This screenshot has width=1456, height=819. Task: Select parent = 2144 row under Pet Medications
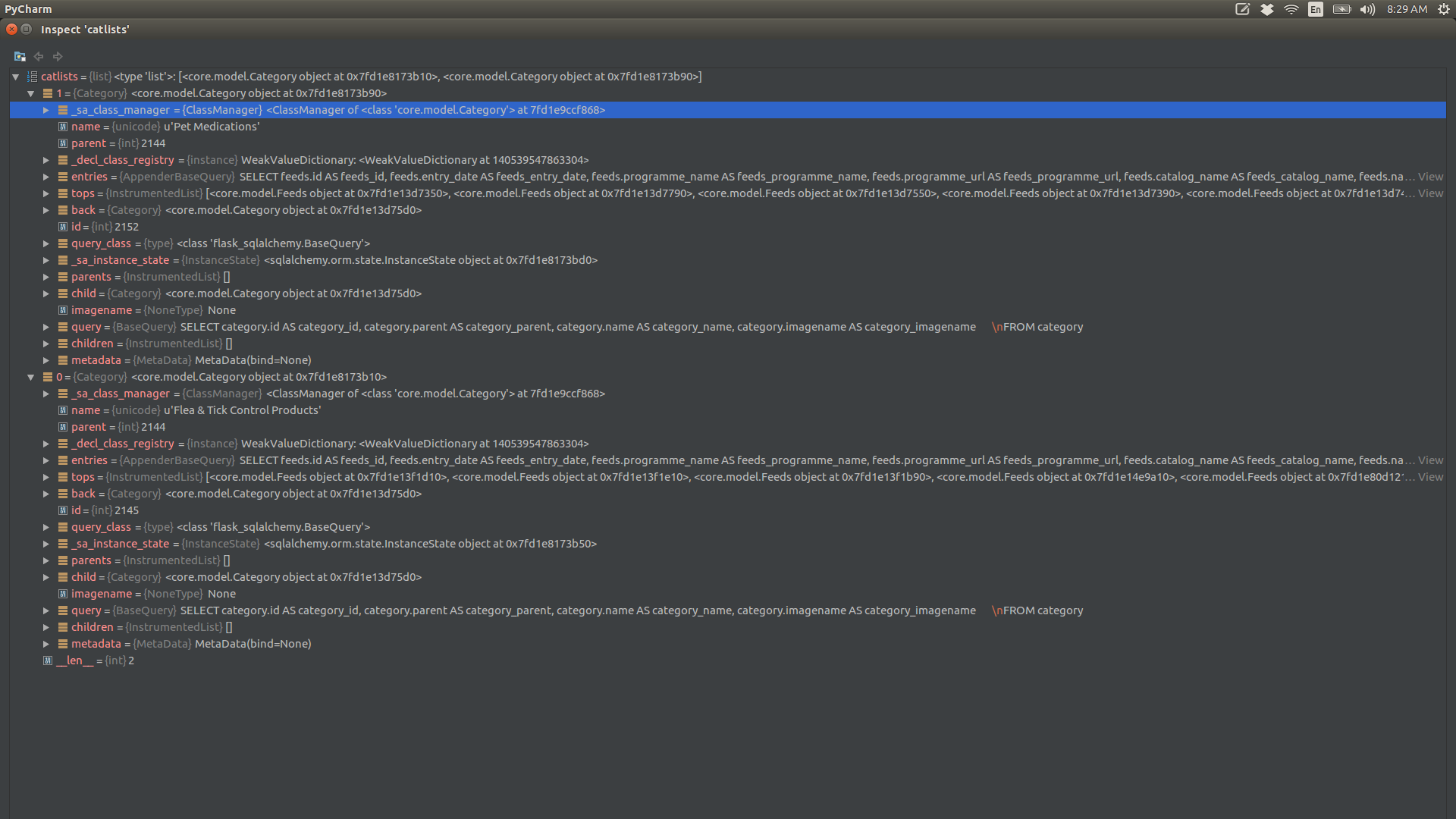point(728,143)
